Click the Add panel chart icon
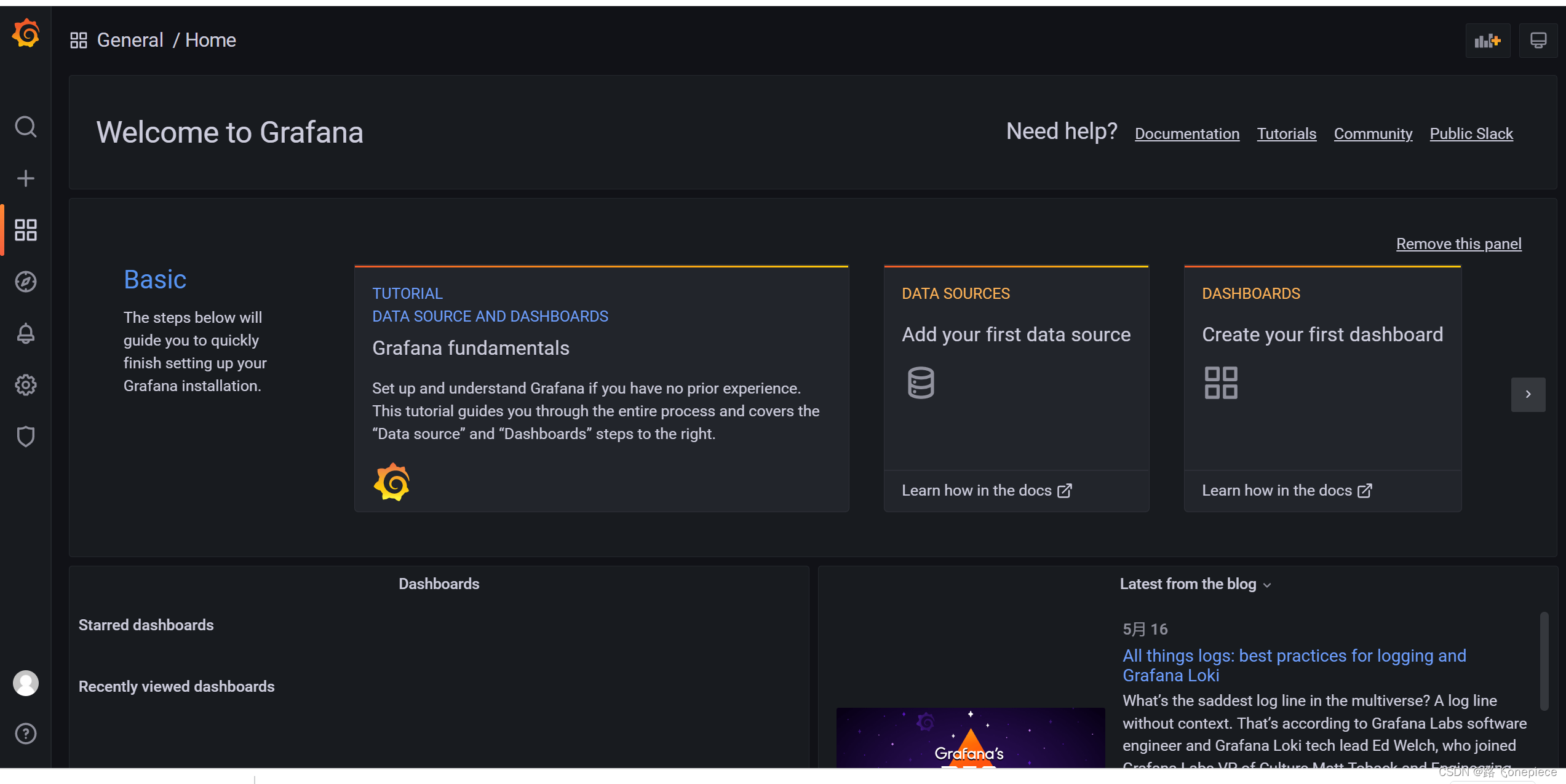The height and width of the screenshot is (784, 1566). click(x=1487, y=41)
